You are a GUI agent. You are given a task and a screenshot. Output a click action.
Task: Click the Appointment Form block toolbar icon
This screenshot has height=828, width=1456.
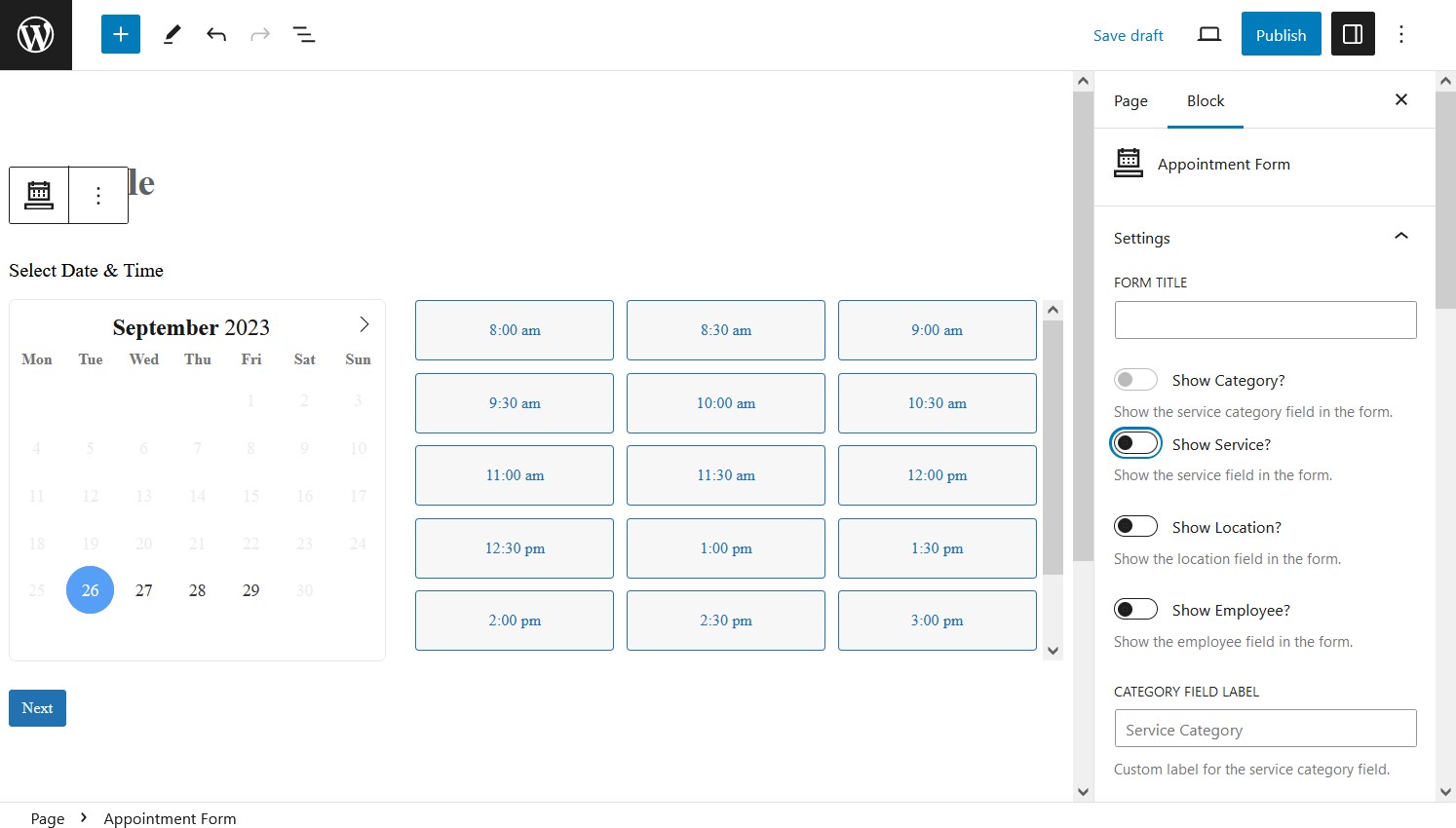point(39,195)
